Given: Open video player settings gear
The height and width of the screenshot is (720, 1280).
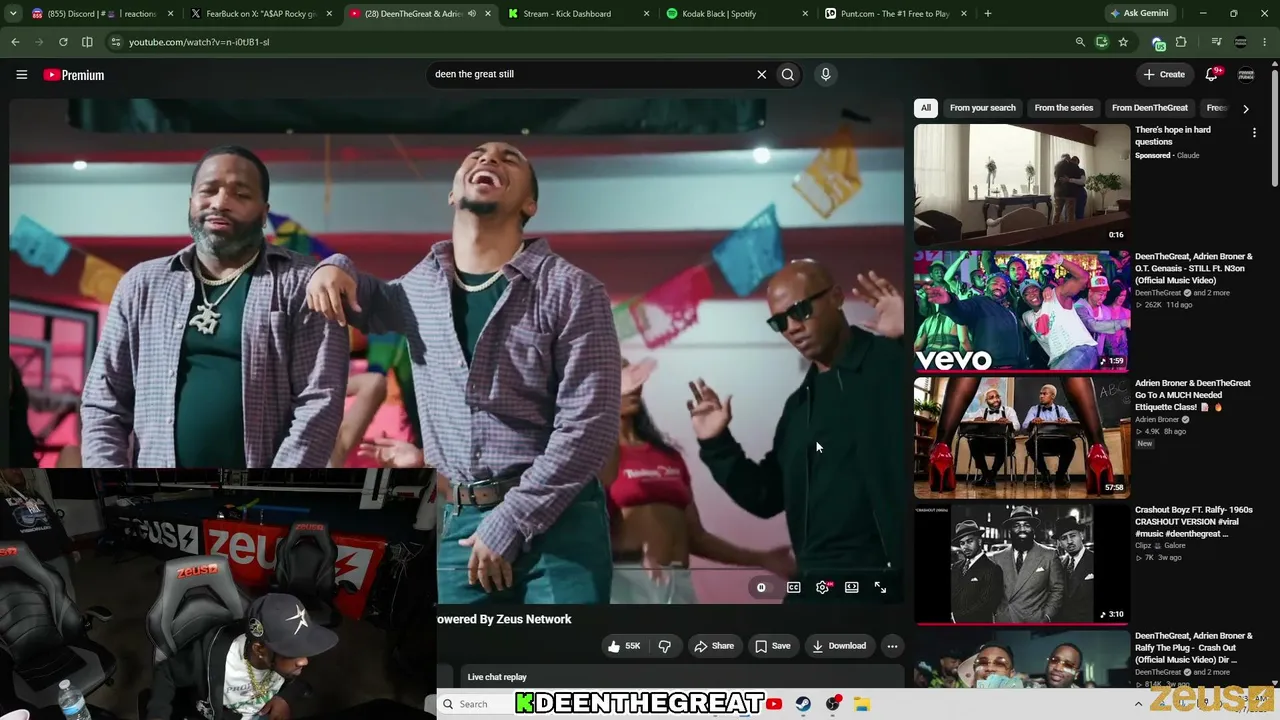Looking at the screenshot, I should tap(822, 588).
